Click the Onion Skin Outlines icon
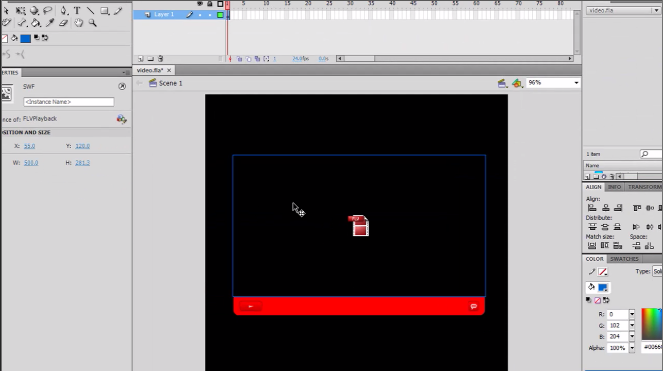 pyautogui.click(x=248, y=59)
